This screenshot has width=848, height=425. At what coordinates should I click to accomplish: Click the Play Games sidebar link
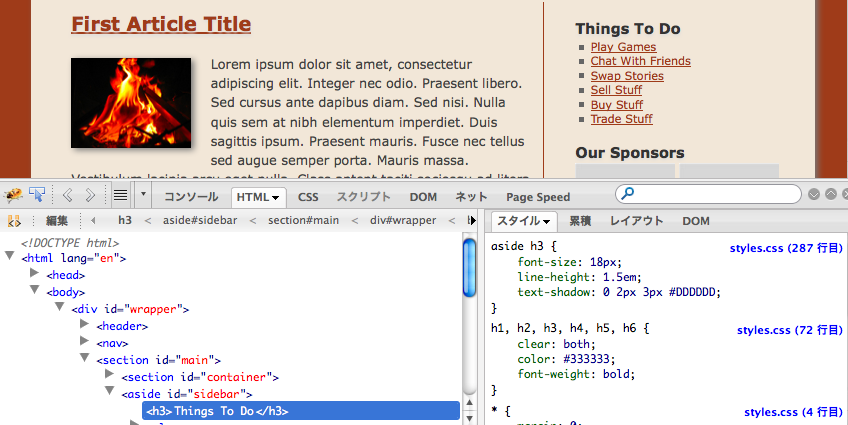[x=623, y=47]
